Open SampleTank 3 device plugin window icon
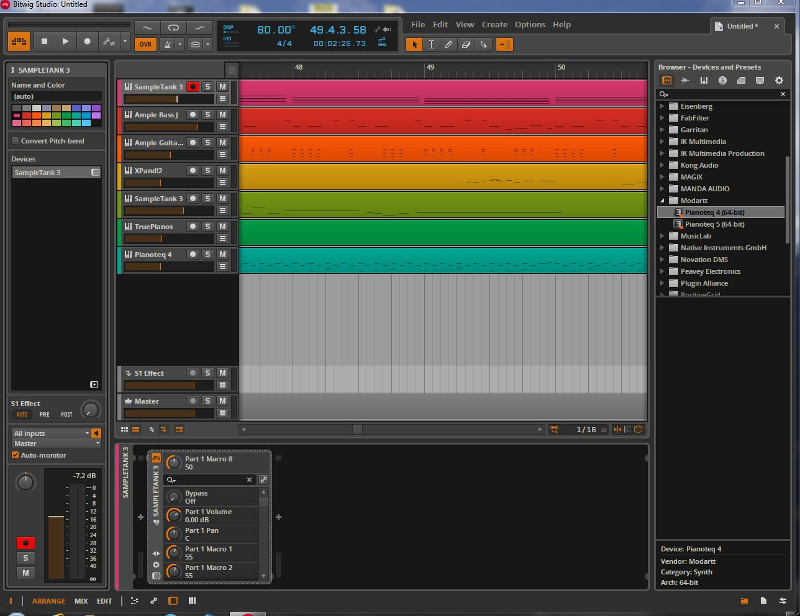This screenshot has width=800, height=616. click(x=95, y=173)
